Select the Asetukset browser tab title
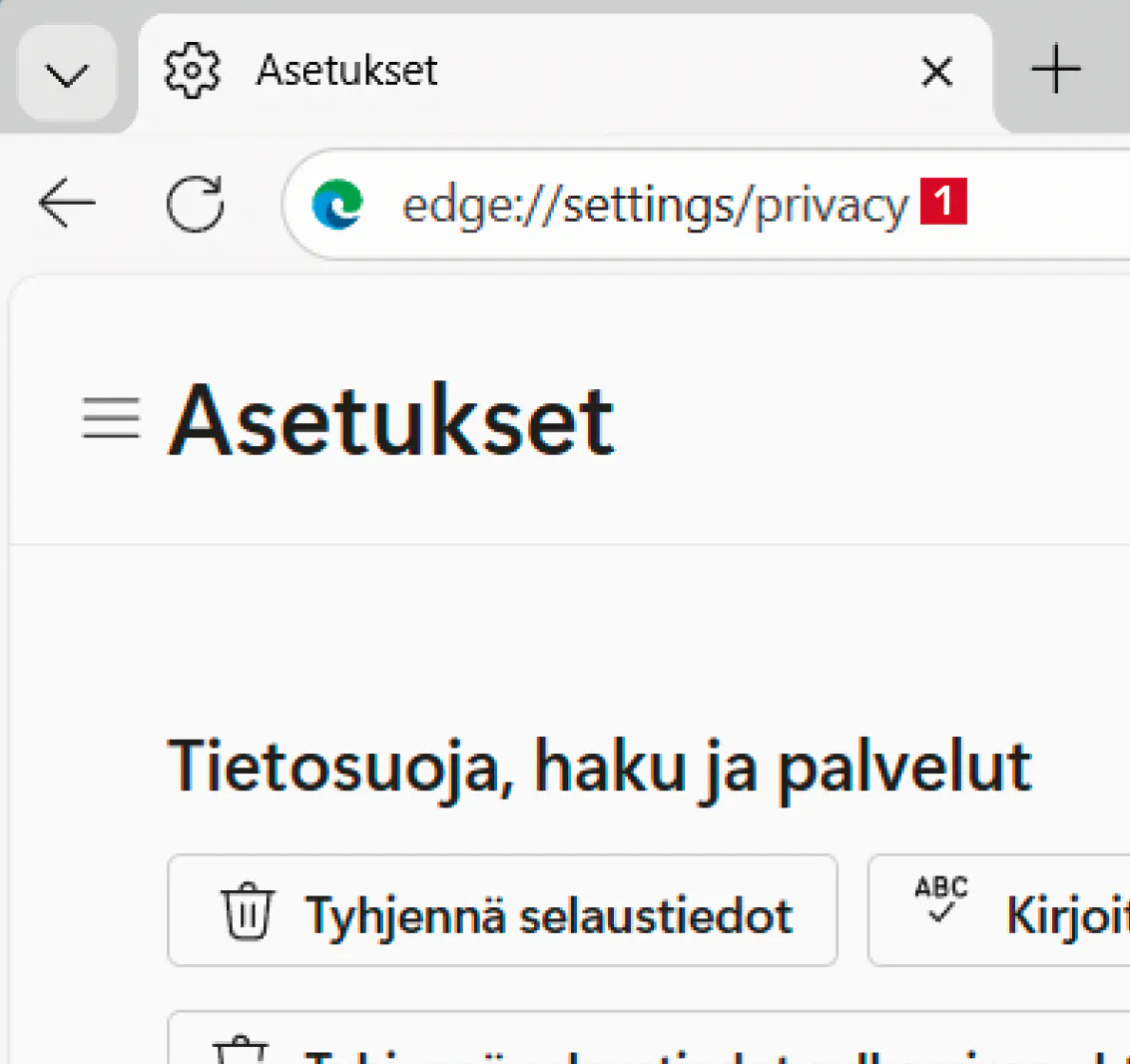Image resolution: width=1130 pixels, height=1064 pixels. (x=346, y=71)
